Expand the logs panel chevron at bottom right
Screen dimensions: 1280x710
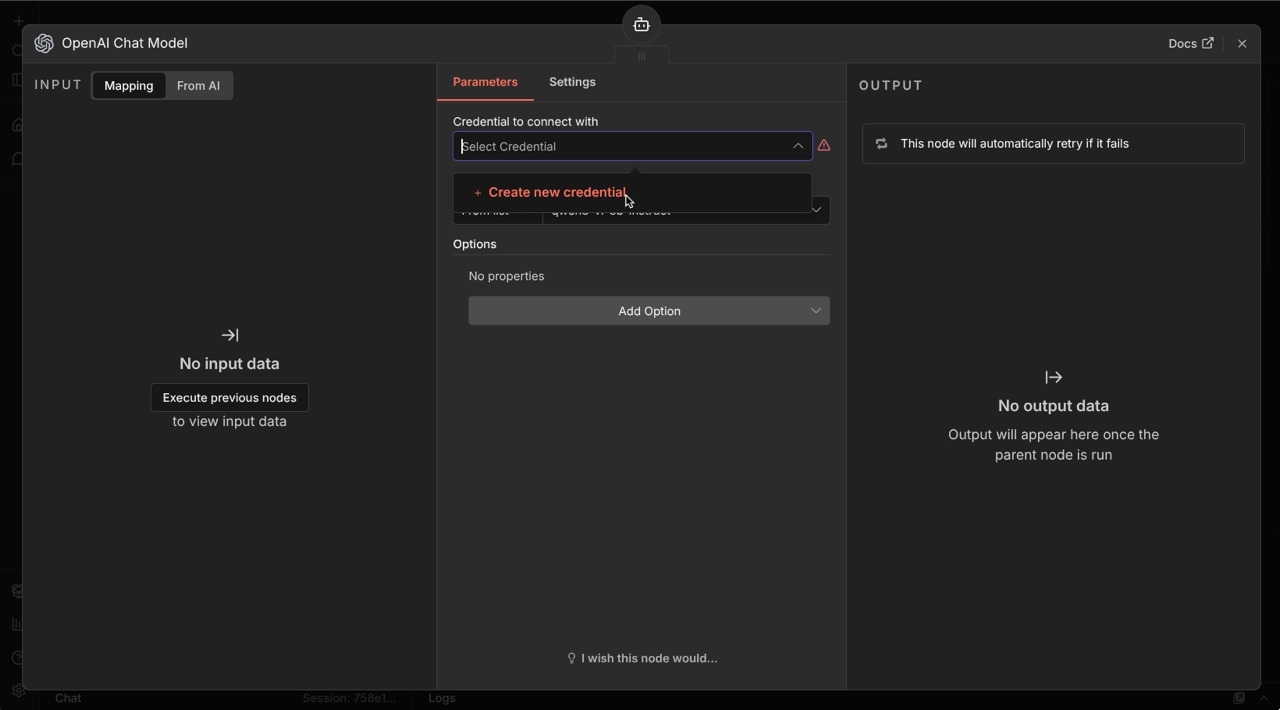pos(1265,698)
